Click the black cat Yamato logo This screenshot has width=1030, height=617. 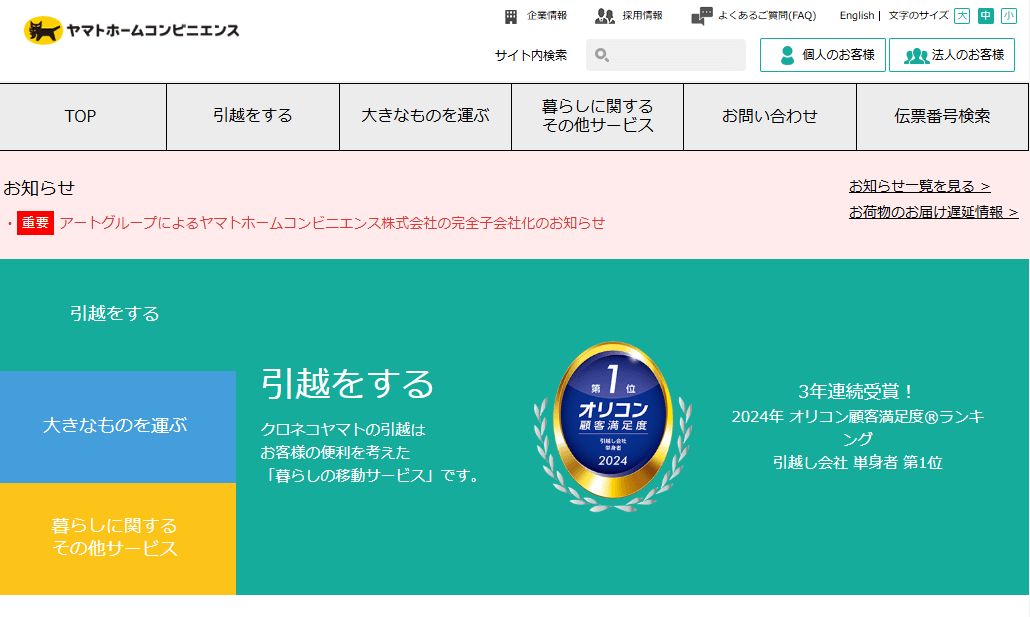[x=43, y=30]
